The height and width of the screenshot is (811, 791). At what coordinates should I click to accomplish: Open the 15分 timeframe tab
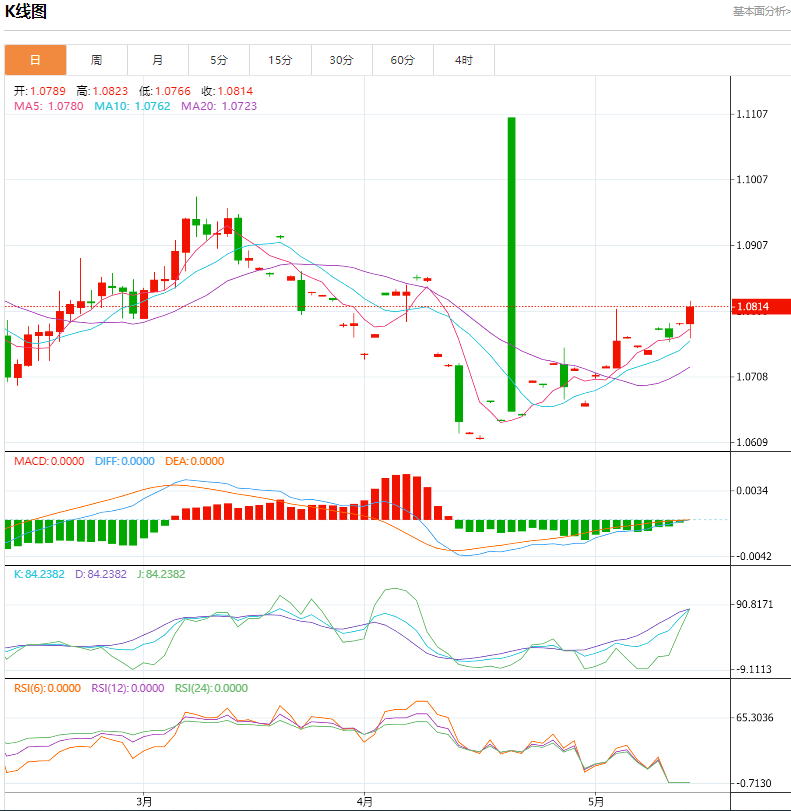click(280, 60)
